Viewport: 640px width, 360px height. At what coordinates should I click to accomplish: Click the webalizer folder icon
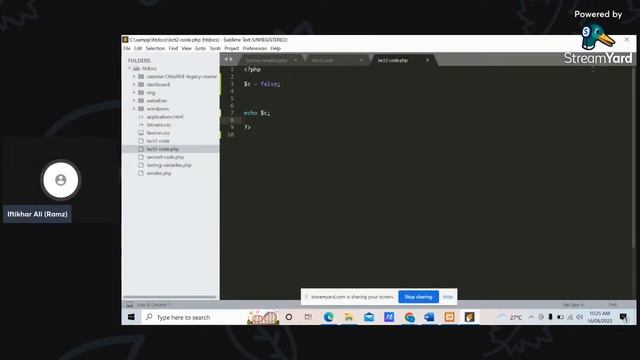point(141,100)
